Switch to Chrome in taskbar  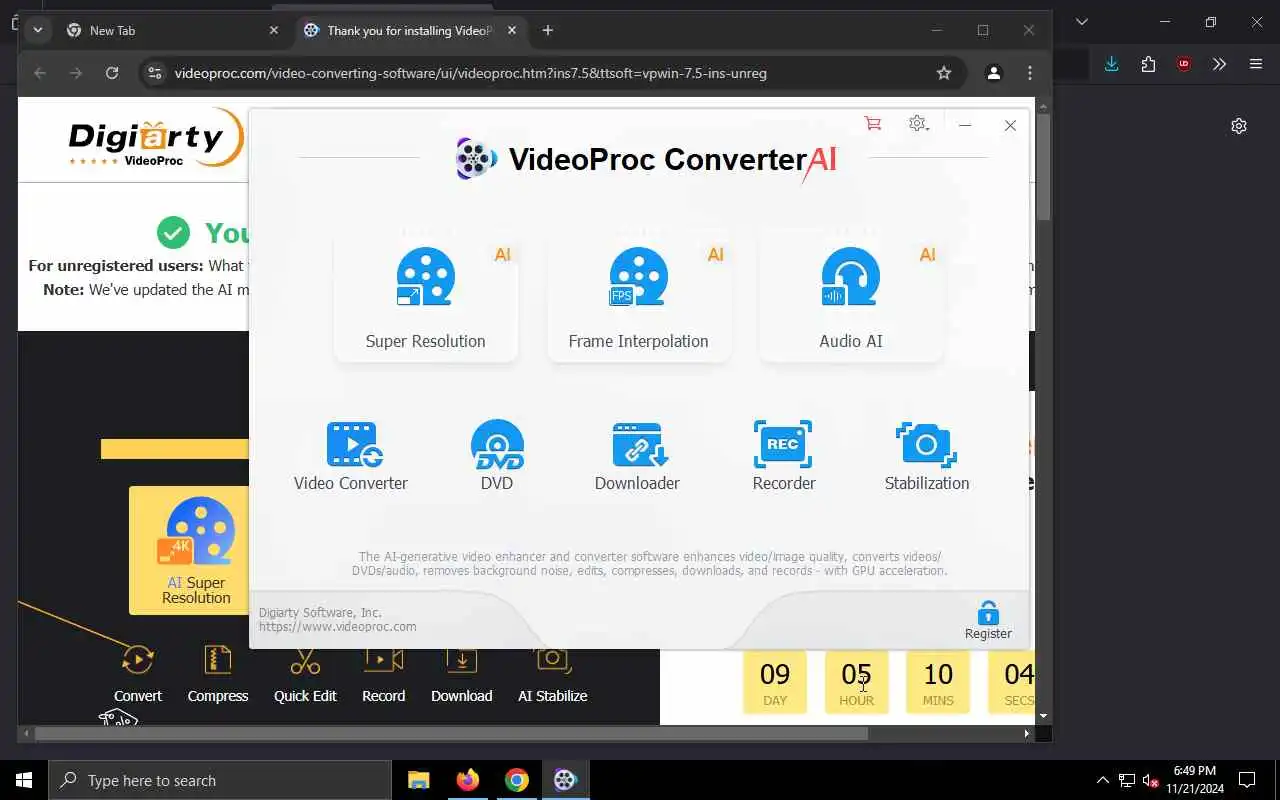click(x=516, y=780)
